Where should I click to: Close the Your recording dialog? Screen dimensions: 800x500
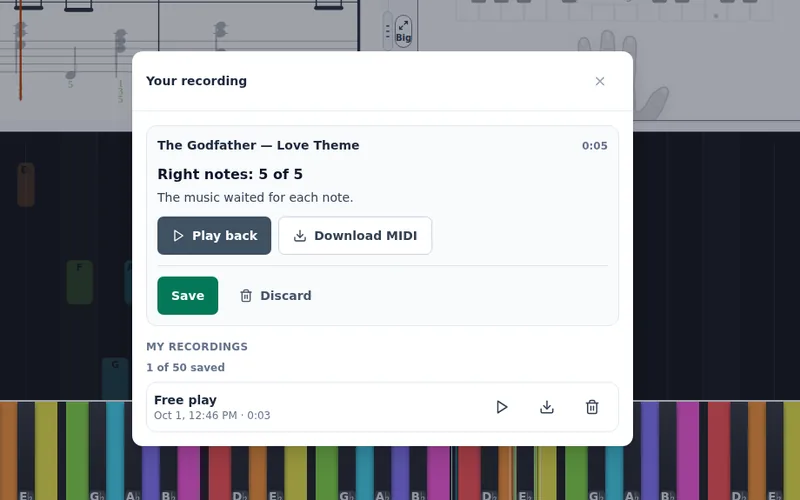599,81
